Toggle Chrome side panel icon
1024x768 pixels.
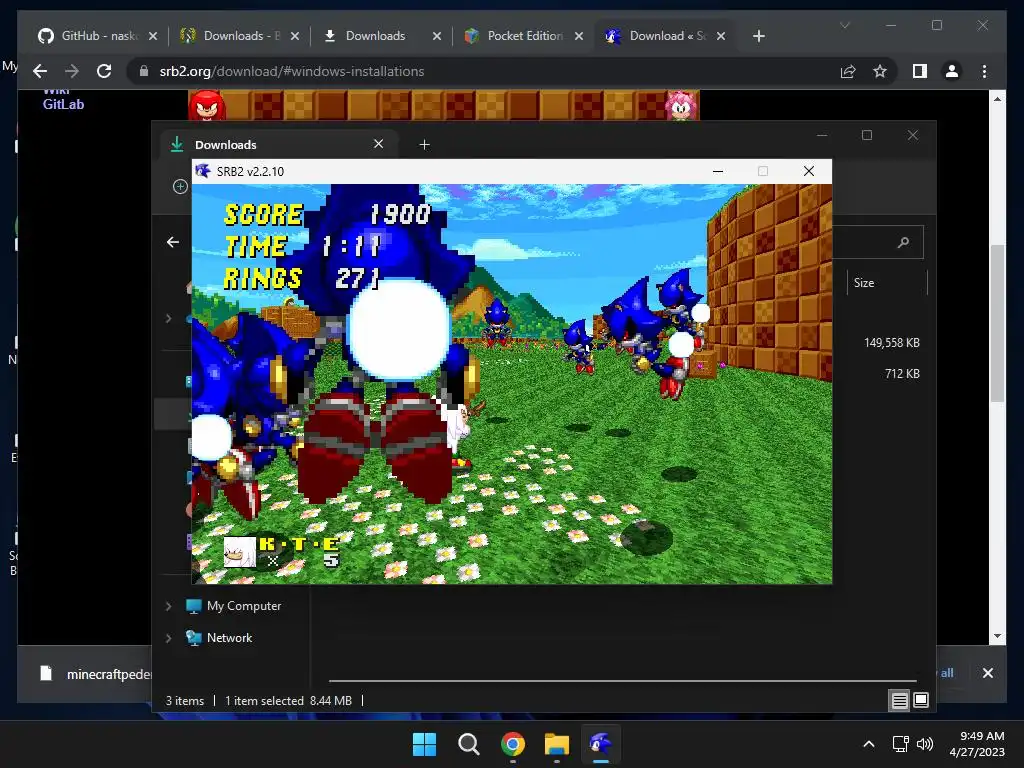(920, 71)
